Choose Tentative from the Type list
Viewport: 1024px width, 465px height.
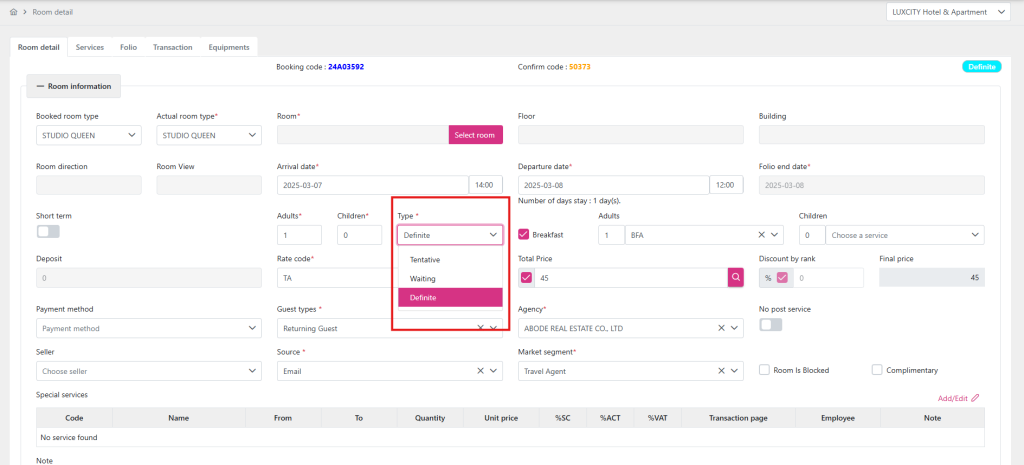coord(425,260)
